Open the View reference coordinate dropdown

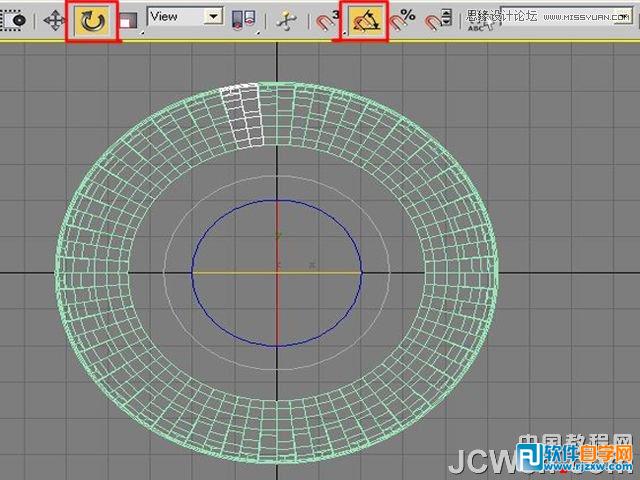pos(185,17)
